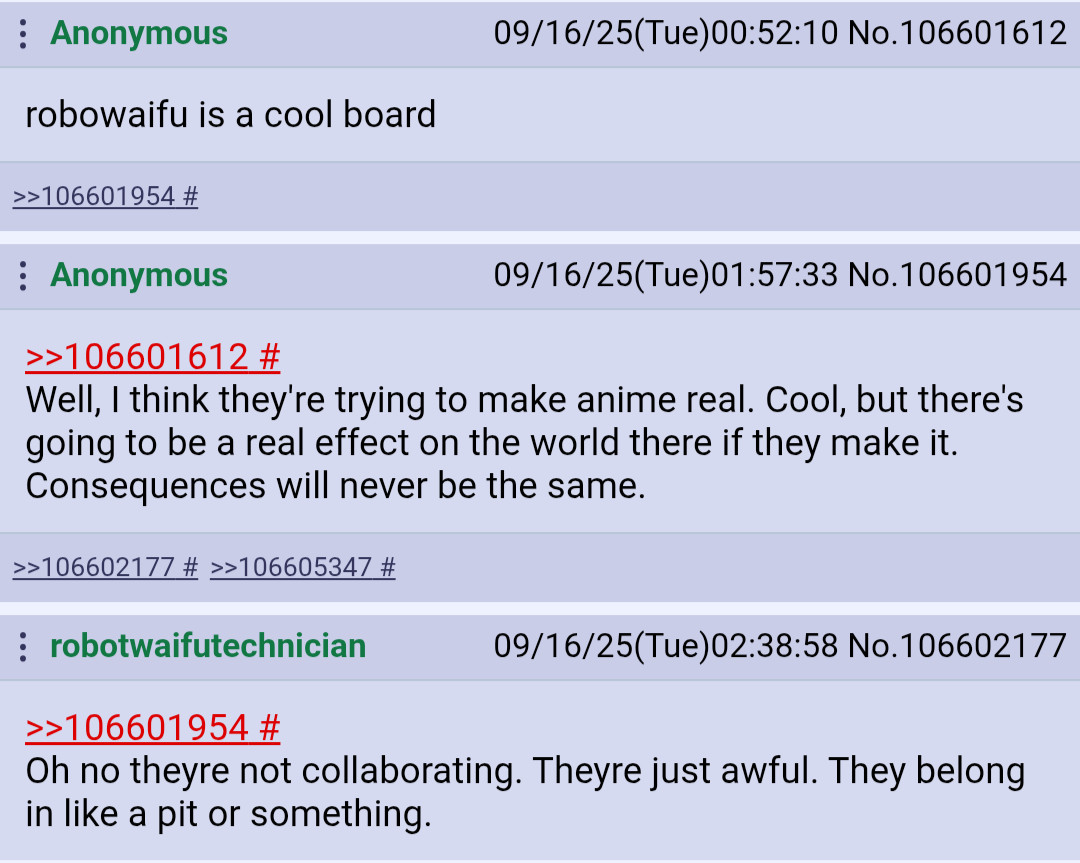Open the three-dot menu of post No.106601954
This screenshot has width=1080, height=863.
point(23,275)
